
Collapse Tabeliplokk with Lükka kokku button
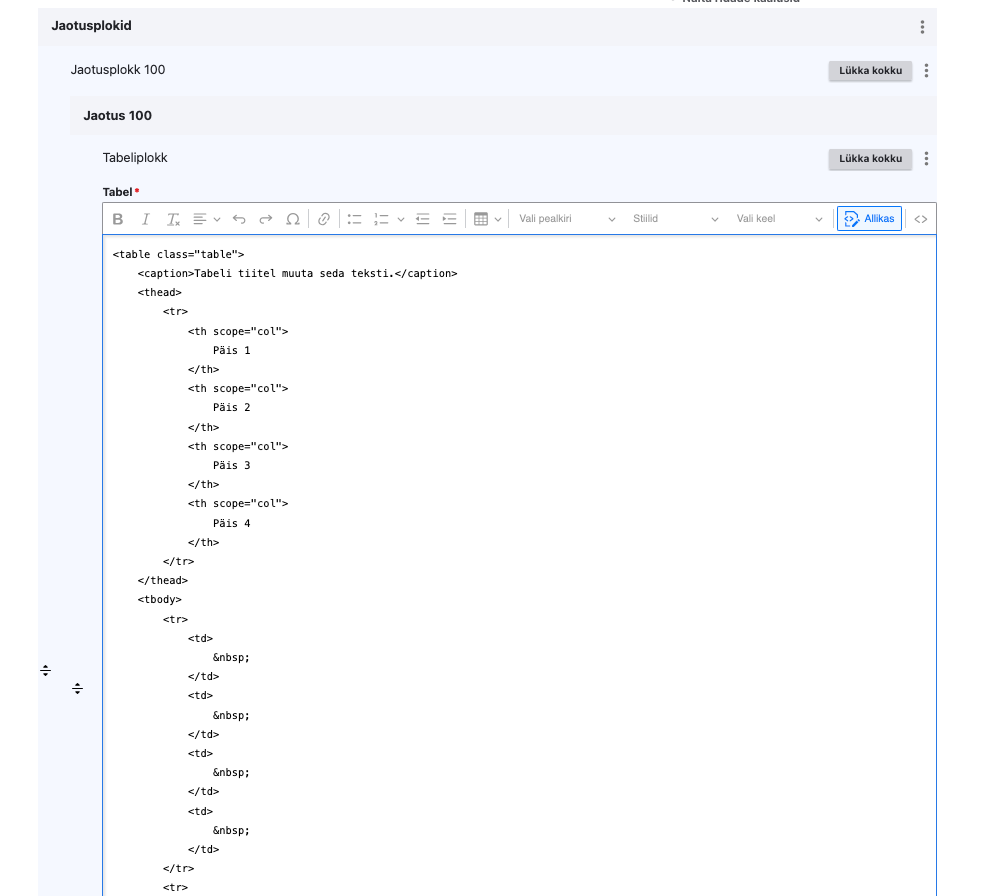click(x=870, y=159)
